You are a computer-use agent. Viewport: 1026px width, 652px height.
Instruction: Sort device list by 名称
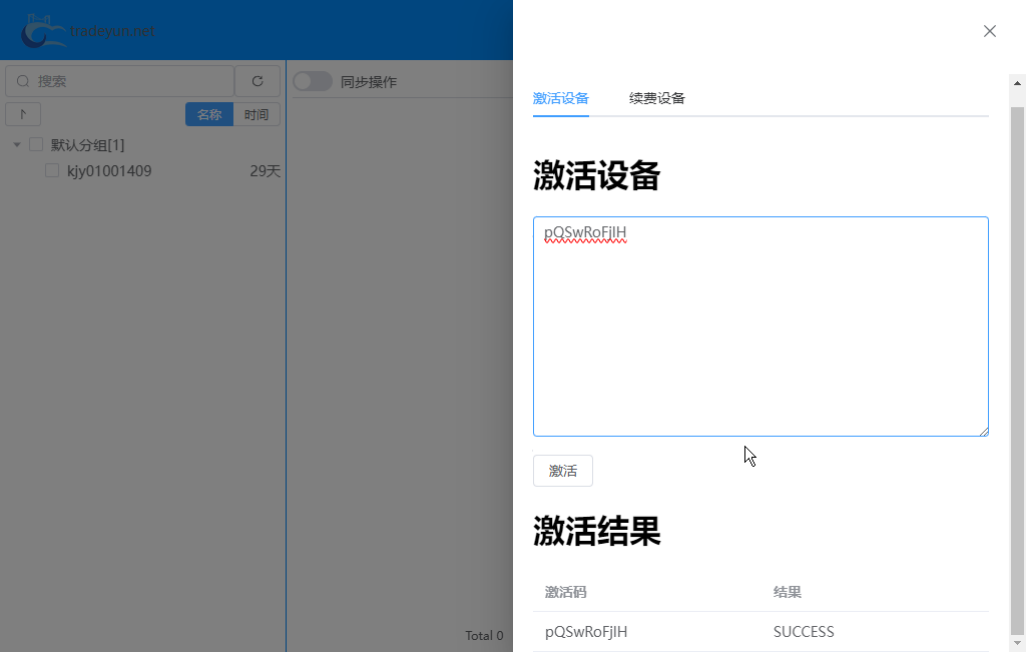[209, 114]
